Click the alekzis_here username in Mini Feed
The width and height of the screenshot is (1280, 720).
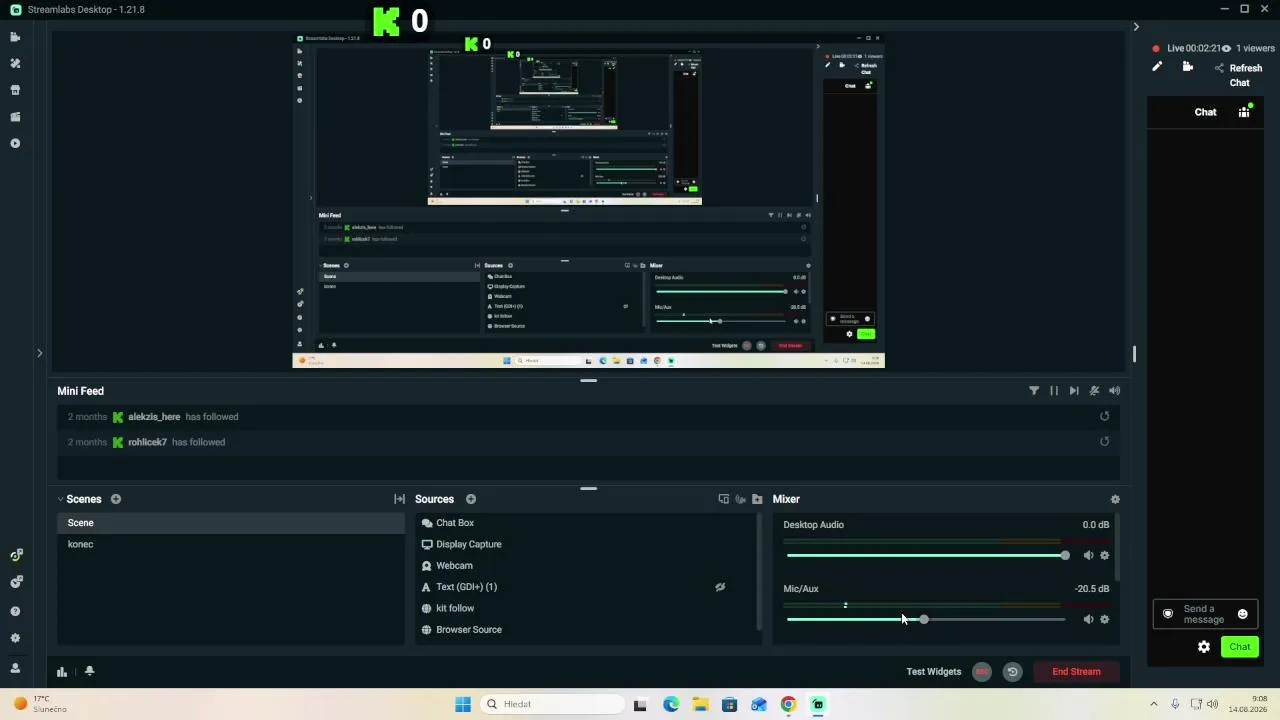[x=154, y=417]
